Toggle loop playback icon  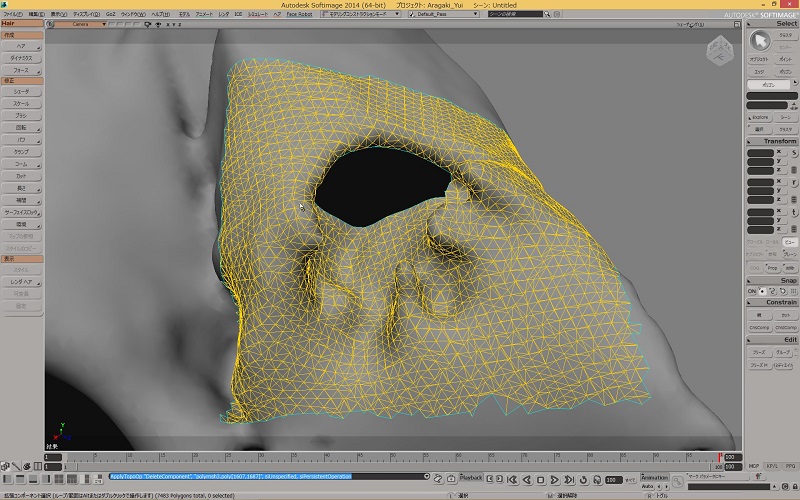[583, 480]
